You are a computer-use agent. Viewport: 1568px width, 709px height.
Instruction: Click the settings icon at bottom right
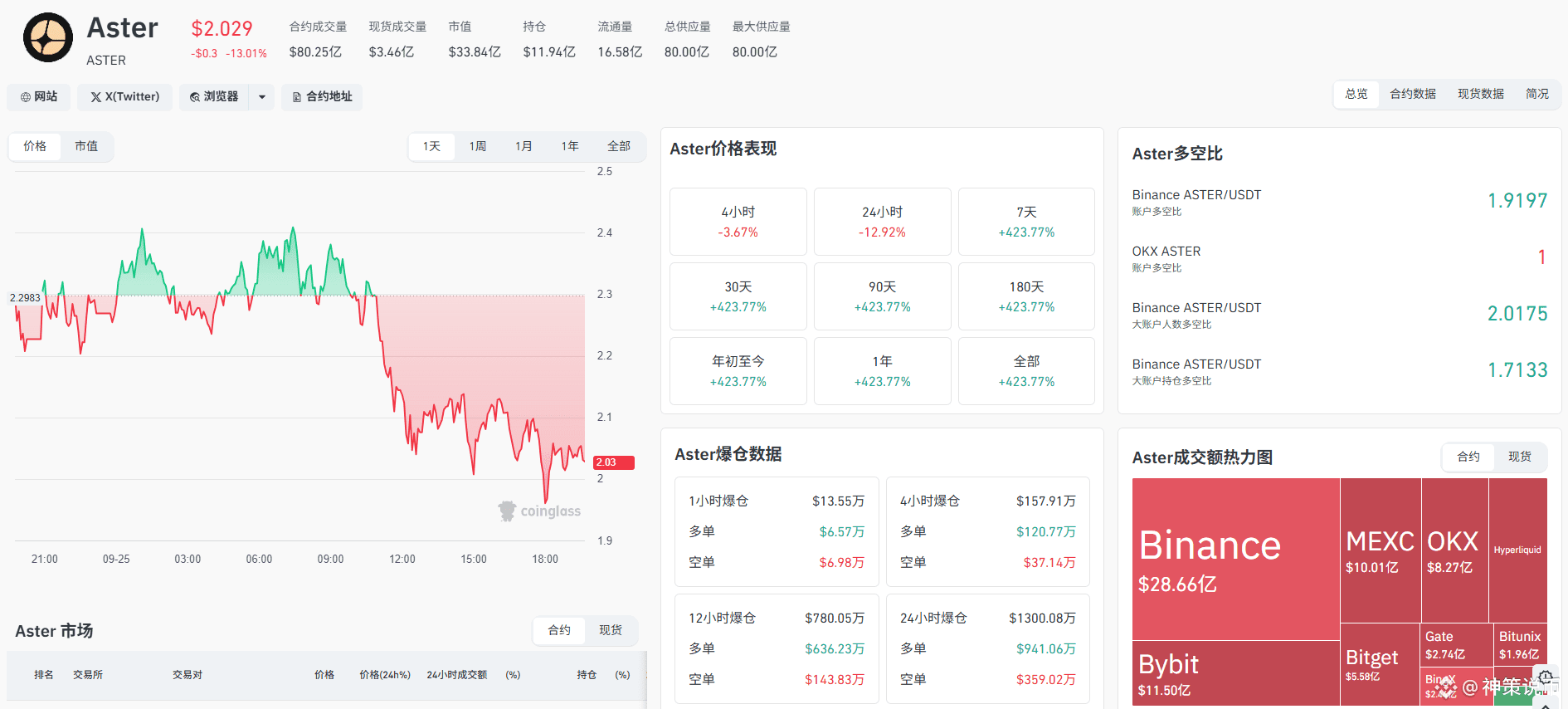coord(1546,678)
